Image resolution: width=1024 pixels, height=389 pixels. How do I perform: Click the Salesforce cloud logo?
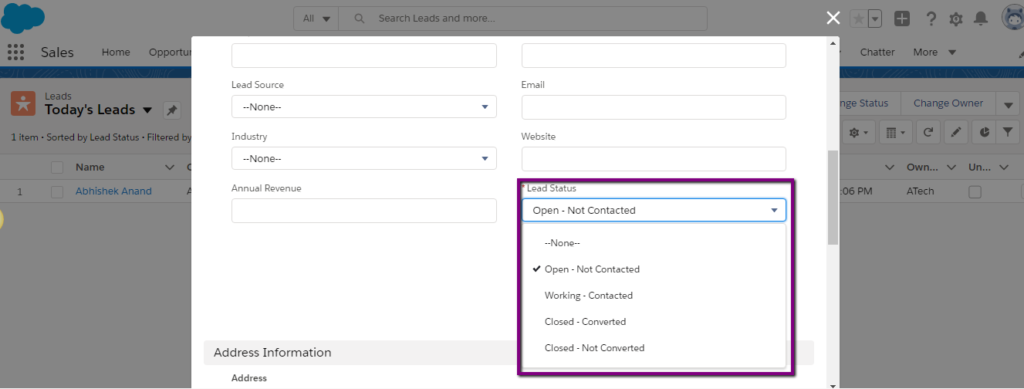pyautogui.click(x=23, y=18)
